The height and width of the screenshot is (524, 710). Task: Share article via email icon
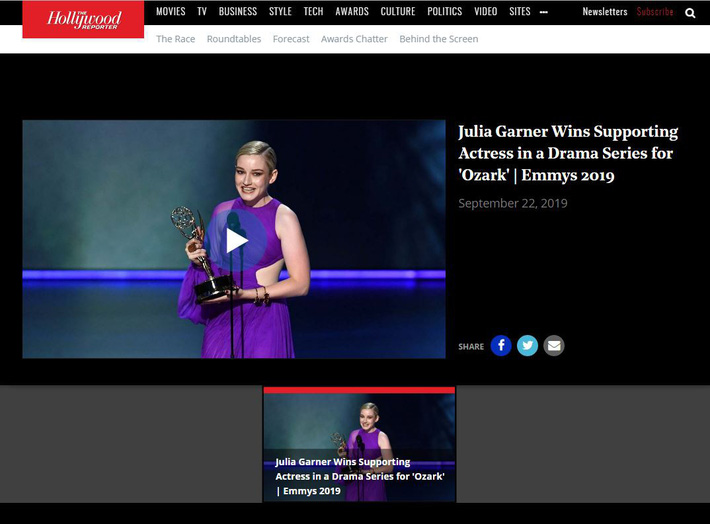click(554, 346)
